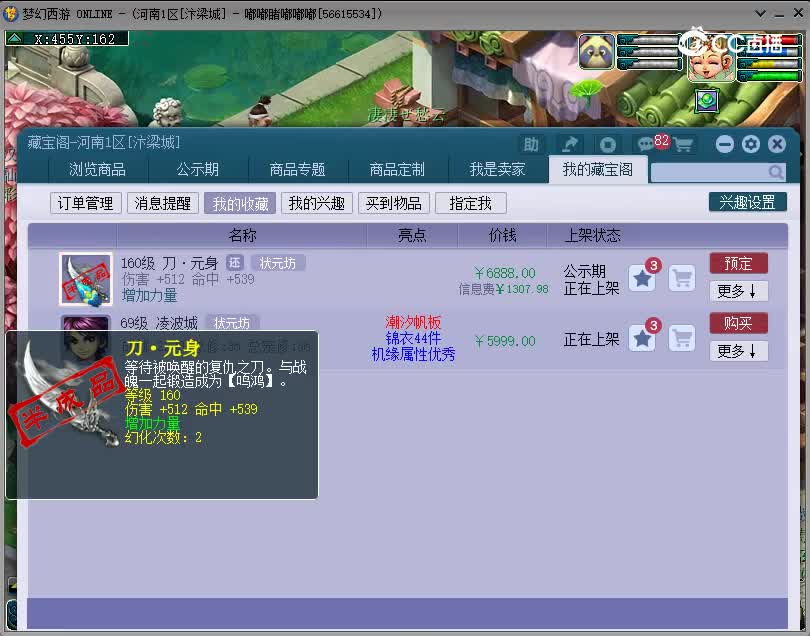Click 购买 button for 凌波城 character
Screen dimensions: 810x636
coord(738,323)
